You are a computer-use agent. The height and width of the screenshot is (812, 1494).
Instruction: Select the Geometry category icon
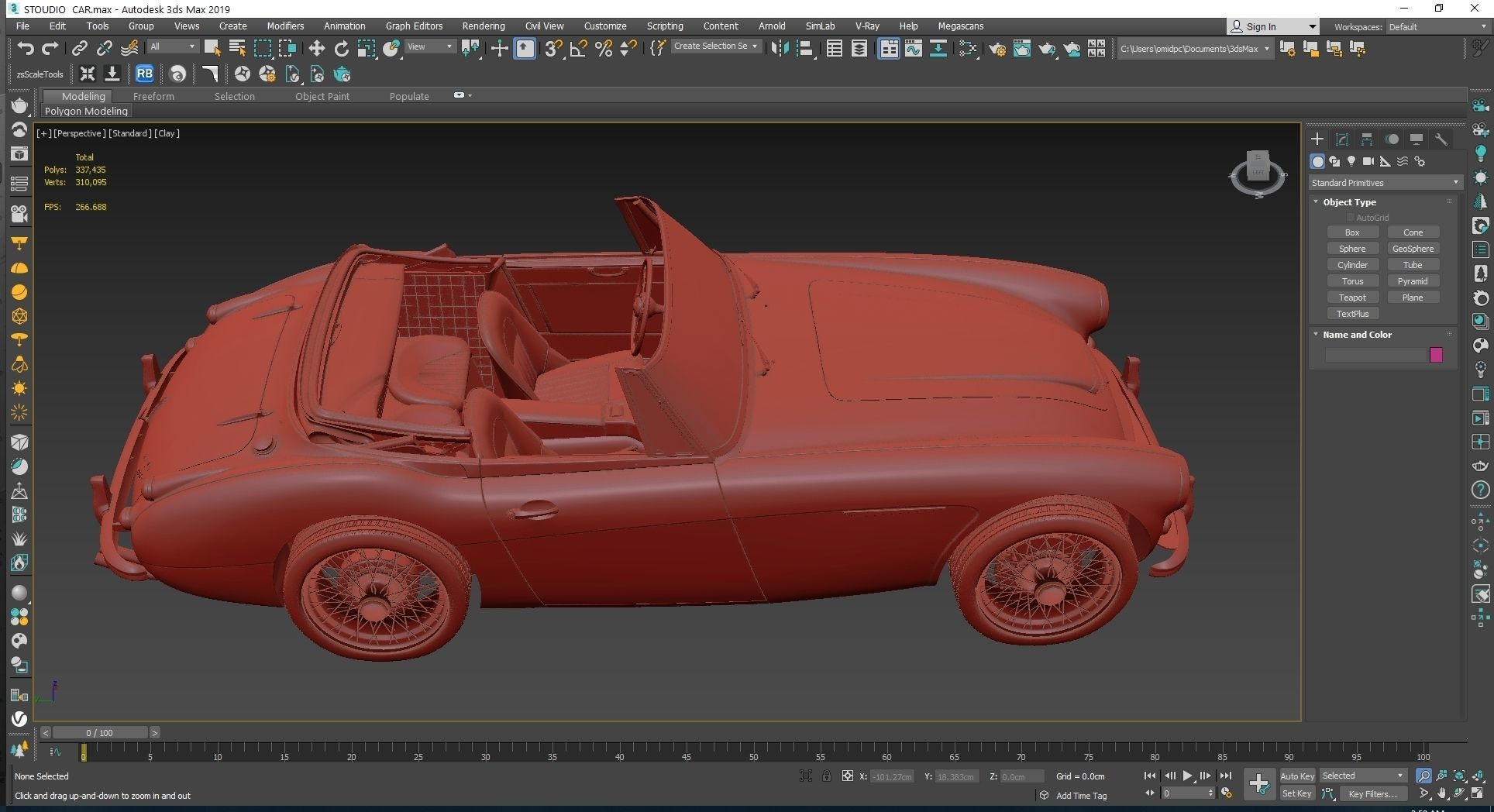[1317, 161]
